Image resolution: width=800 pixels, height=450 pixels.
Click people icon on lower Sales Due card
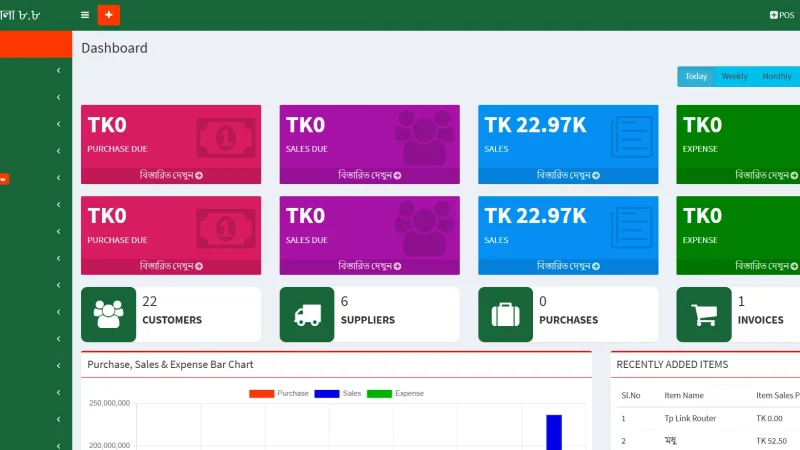pos(424,228)
